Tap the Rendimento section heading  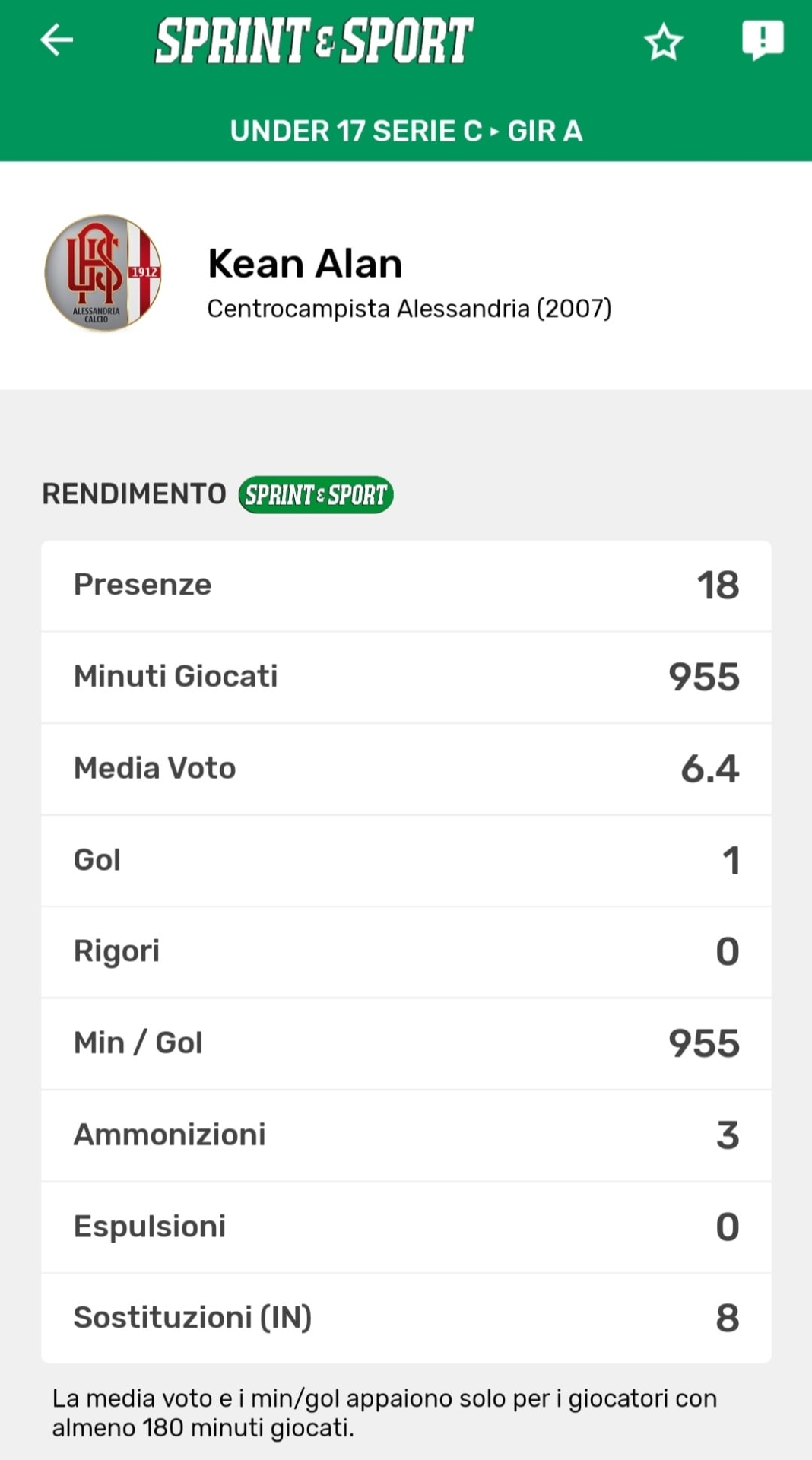tap(134, 494)
